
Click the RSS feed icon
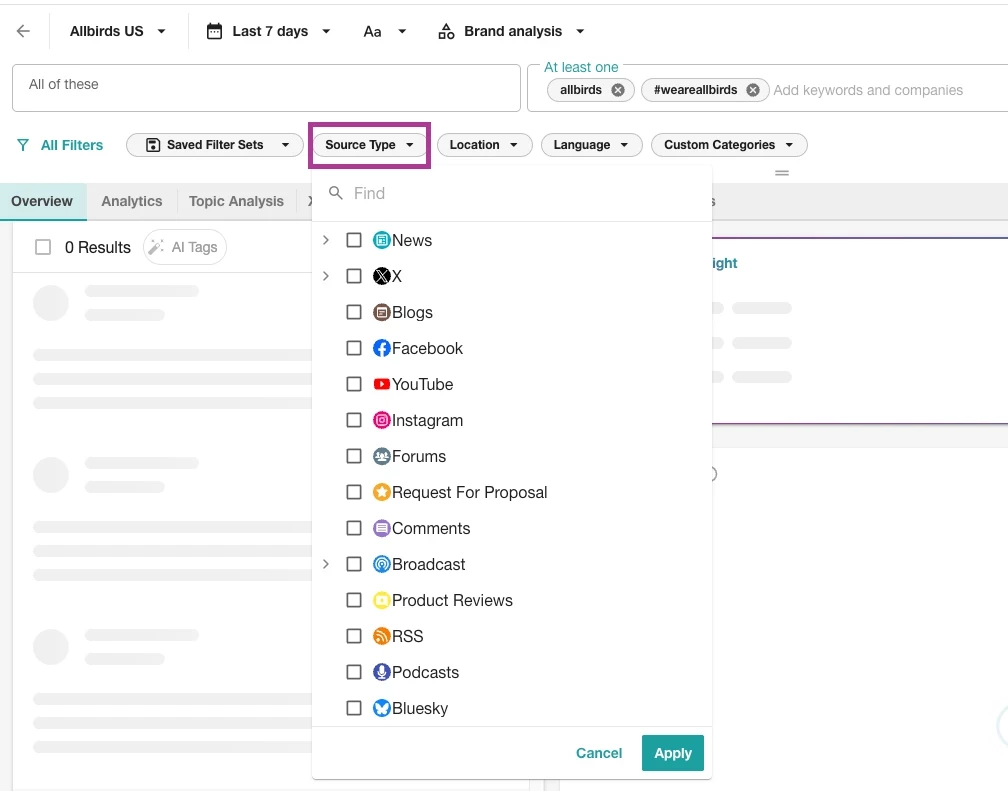coord(382,636)
